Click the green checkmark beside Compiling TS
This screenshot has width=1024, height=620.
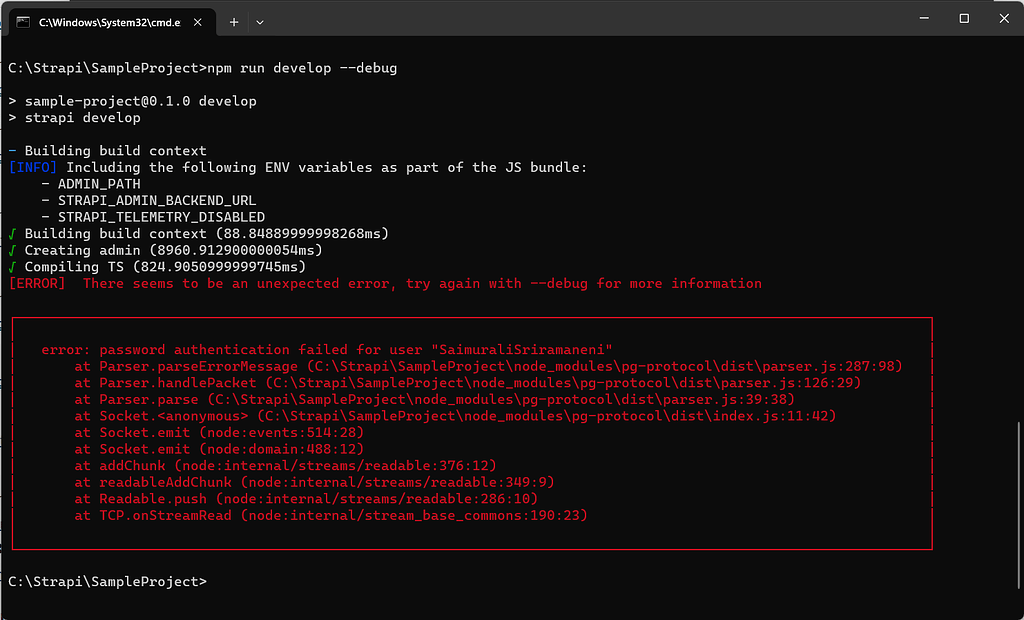13,266
